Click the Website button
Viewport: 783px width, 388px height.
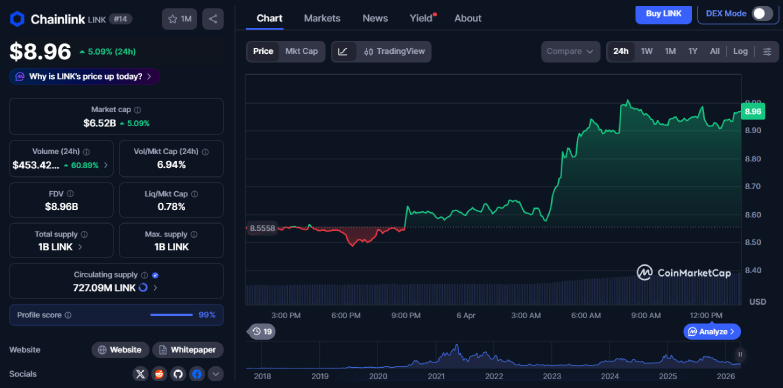coord(120,350)
